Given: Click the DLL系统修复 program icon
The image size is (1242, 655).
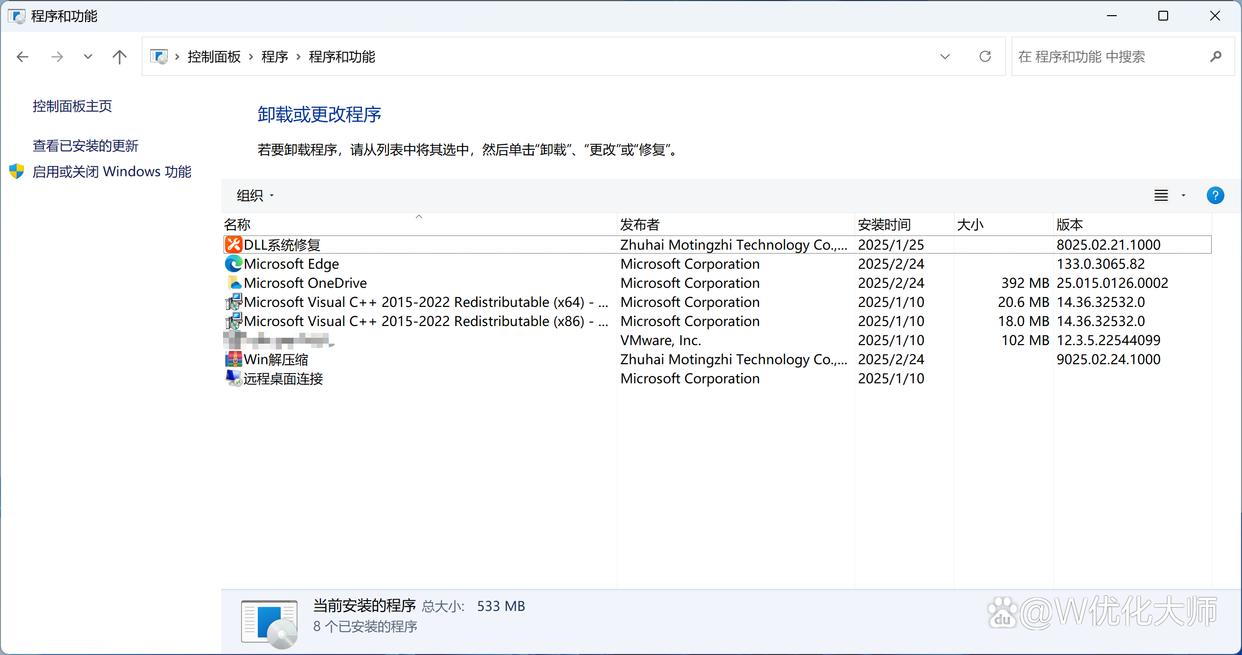Looking at the screenshot, I should click(x=233, y=245).
